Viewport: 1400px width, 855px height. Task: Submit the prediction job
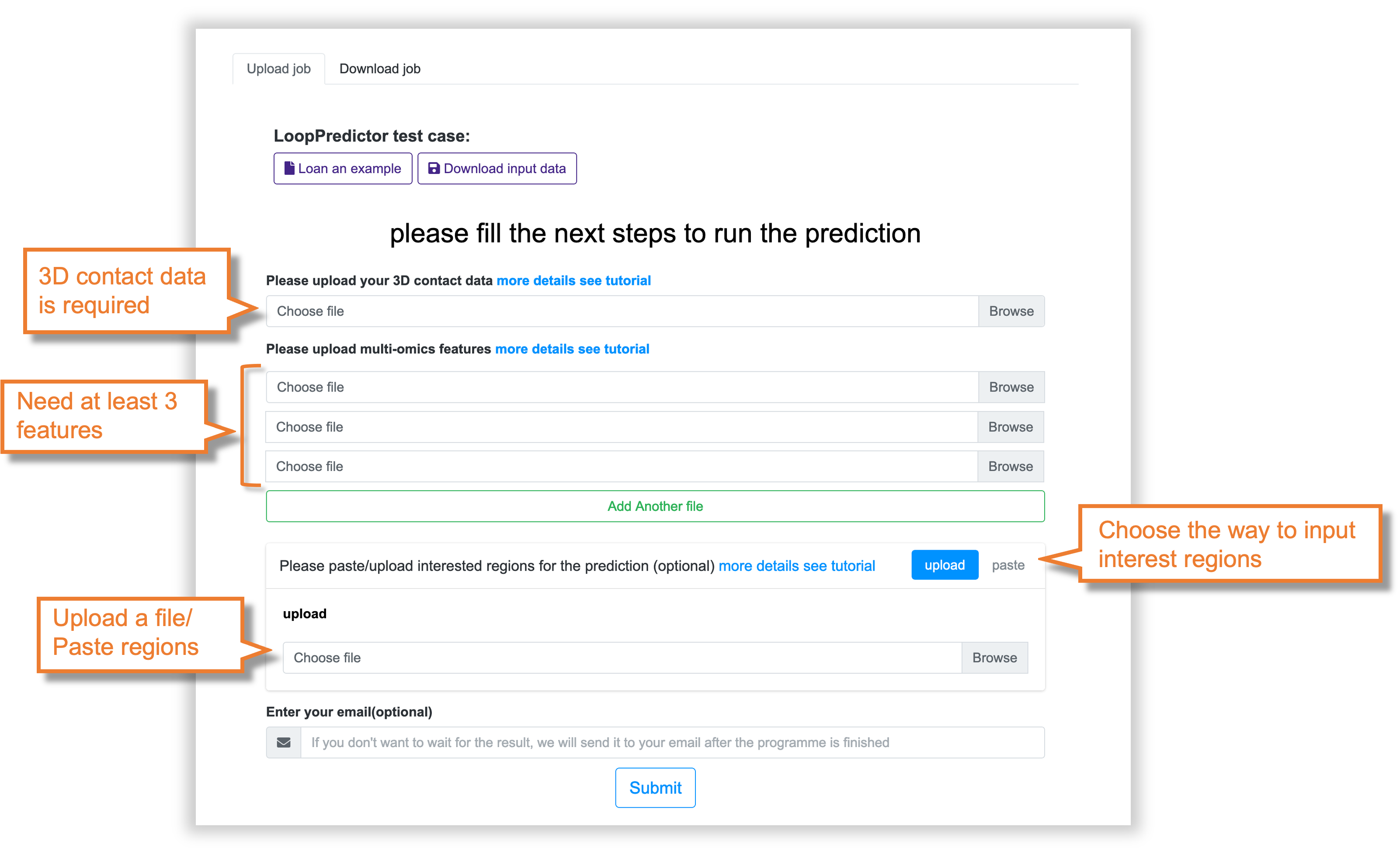tap(655, 787)
